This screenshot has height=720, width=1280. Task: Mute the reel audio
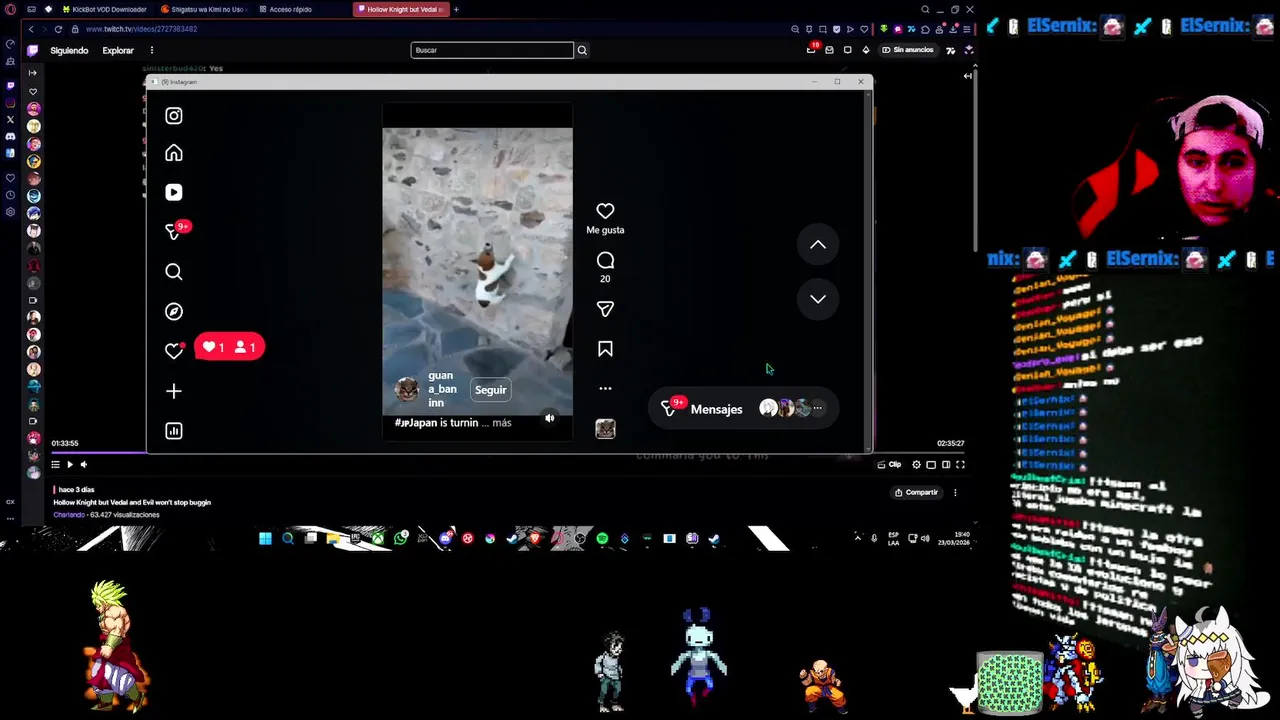point(549,418)
